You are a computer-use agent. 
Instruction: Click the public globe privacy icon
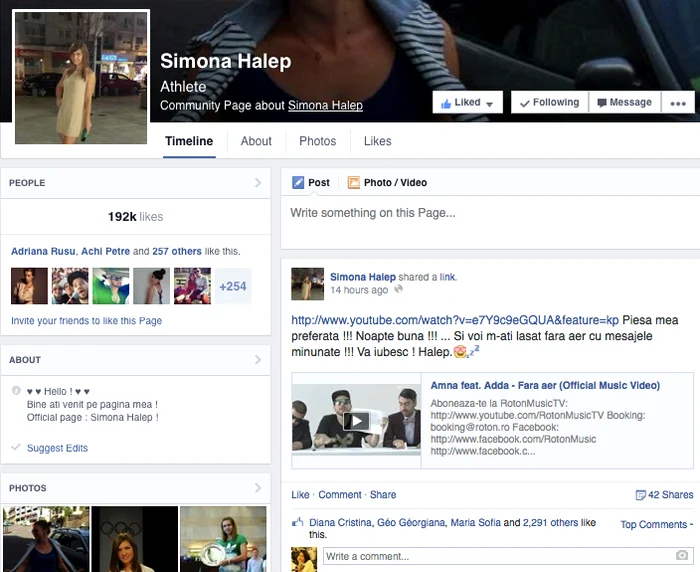[x=399, y=289]
